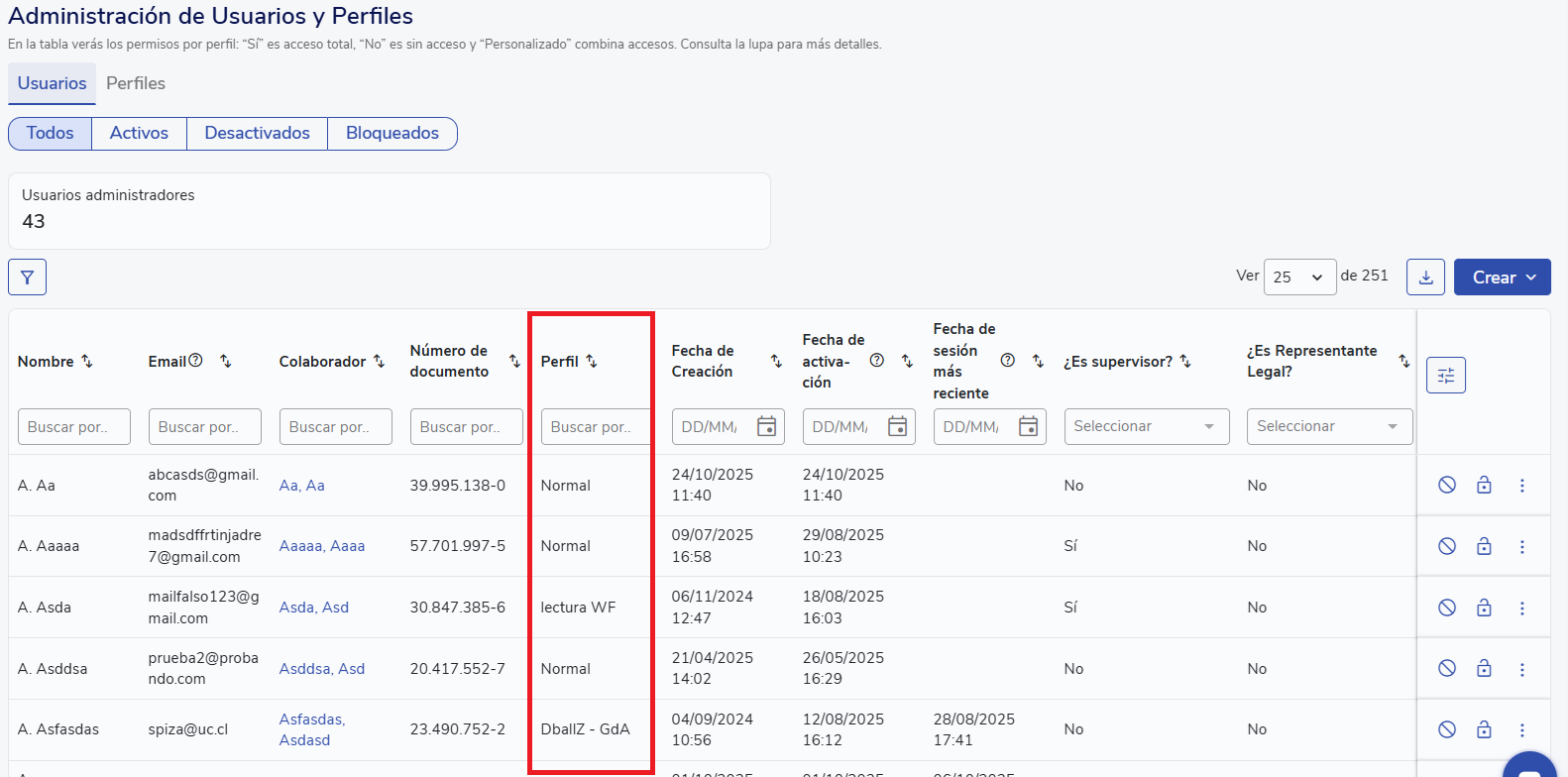Viewport: 1568px width, 777px height.
Task: Open the ¿Es Representante Legal? Seleccionar dropdown
Action: [1328, 426]
